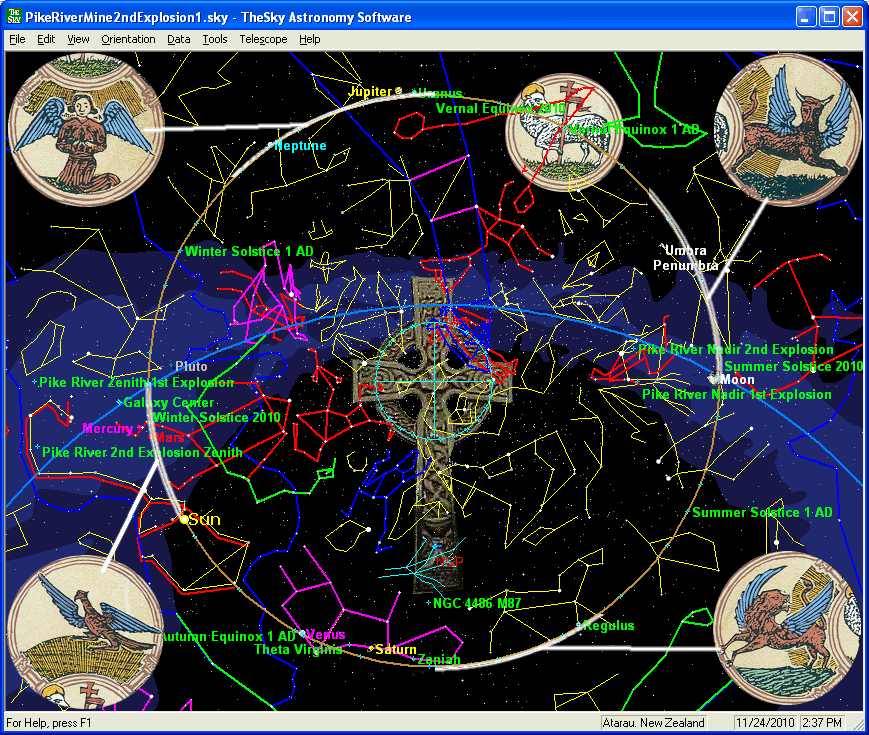
Task: Open the Orientation menu
Action: [x=128, y=39]
